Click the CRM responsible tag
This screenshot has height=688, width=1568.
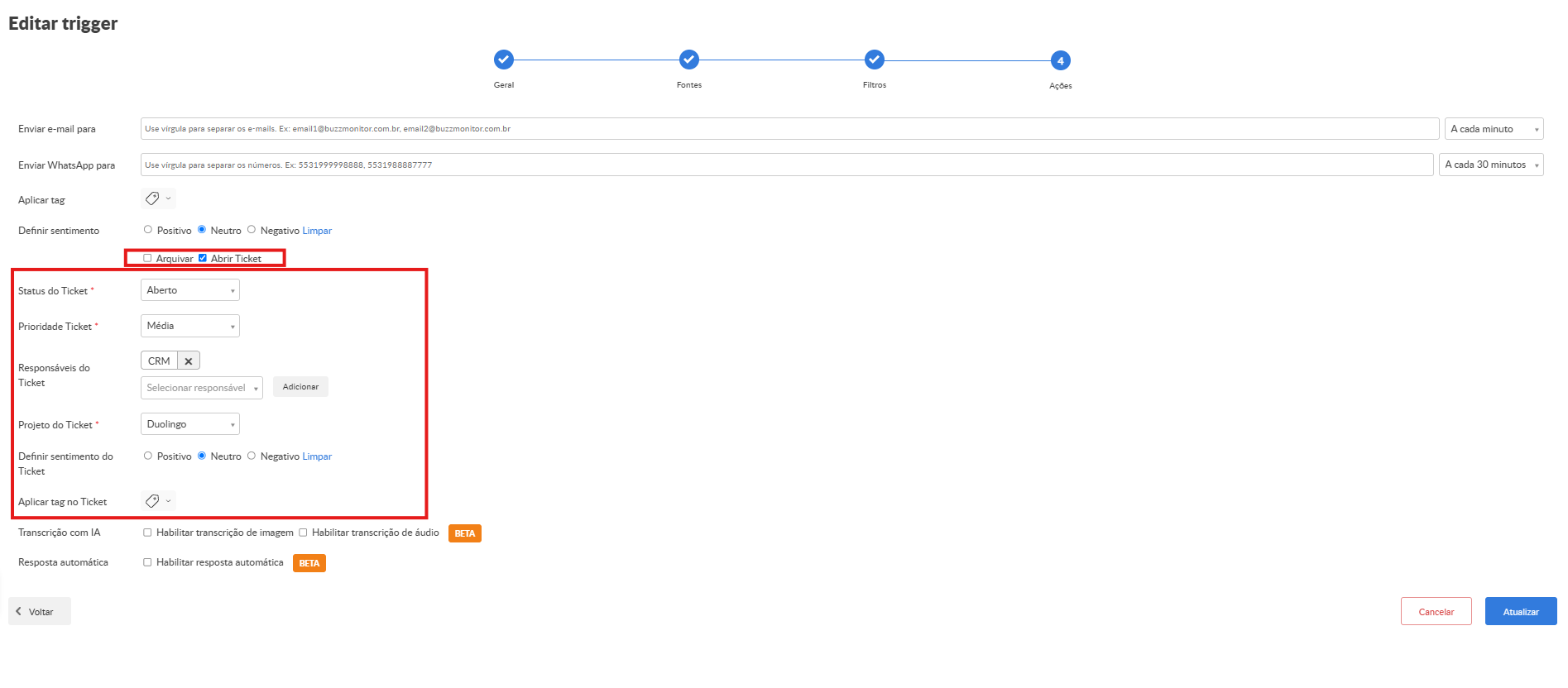159,361
